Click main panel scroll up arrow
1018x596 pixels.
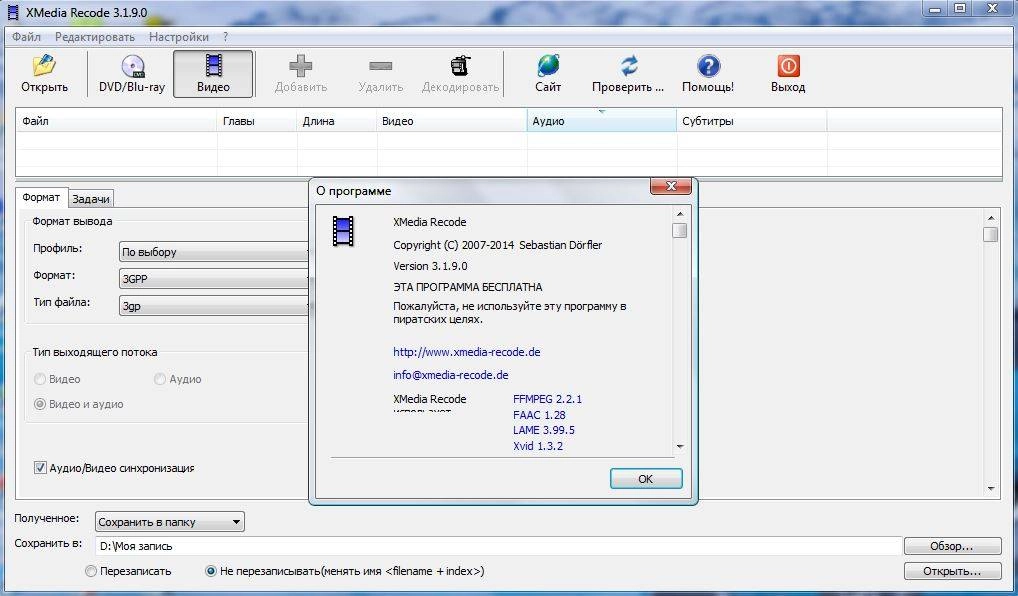[991, 218]
